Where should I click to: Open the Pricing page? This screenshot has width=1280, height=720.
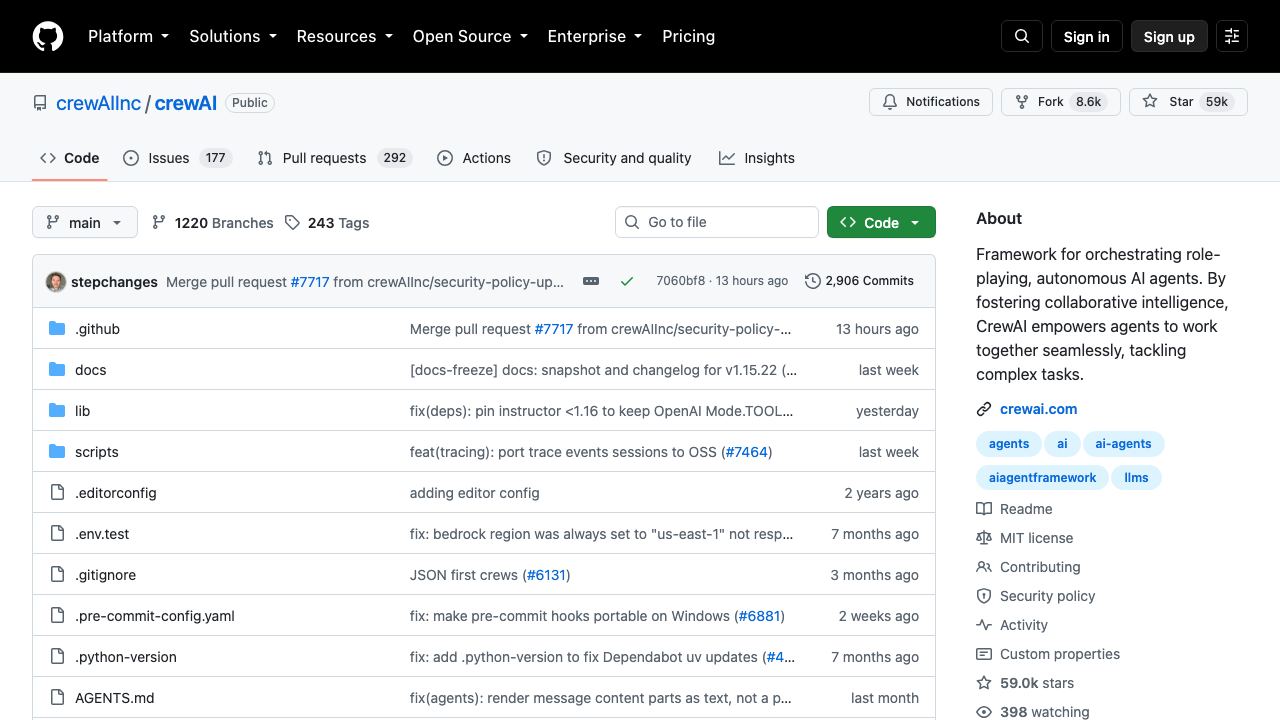[688, 36]
